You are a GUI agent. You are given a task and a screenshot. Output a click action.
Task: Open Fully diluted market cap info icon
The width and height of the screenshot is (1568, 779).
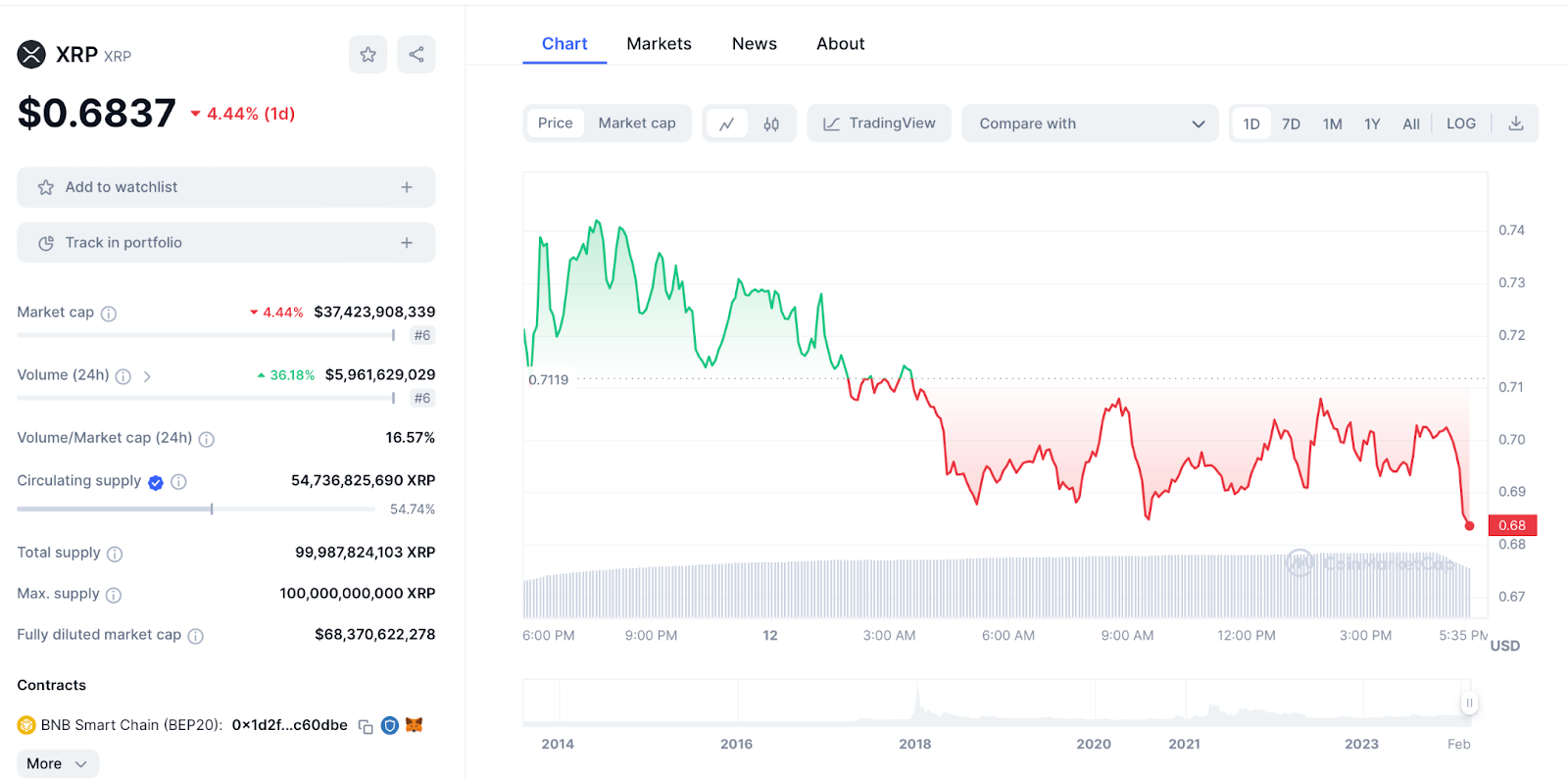(x=196, y=636)
